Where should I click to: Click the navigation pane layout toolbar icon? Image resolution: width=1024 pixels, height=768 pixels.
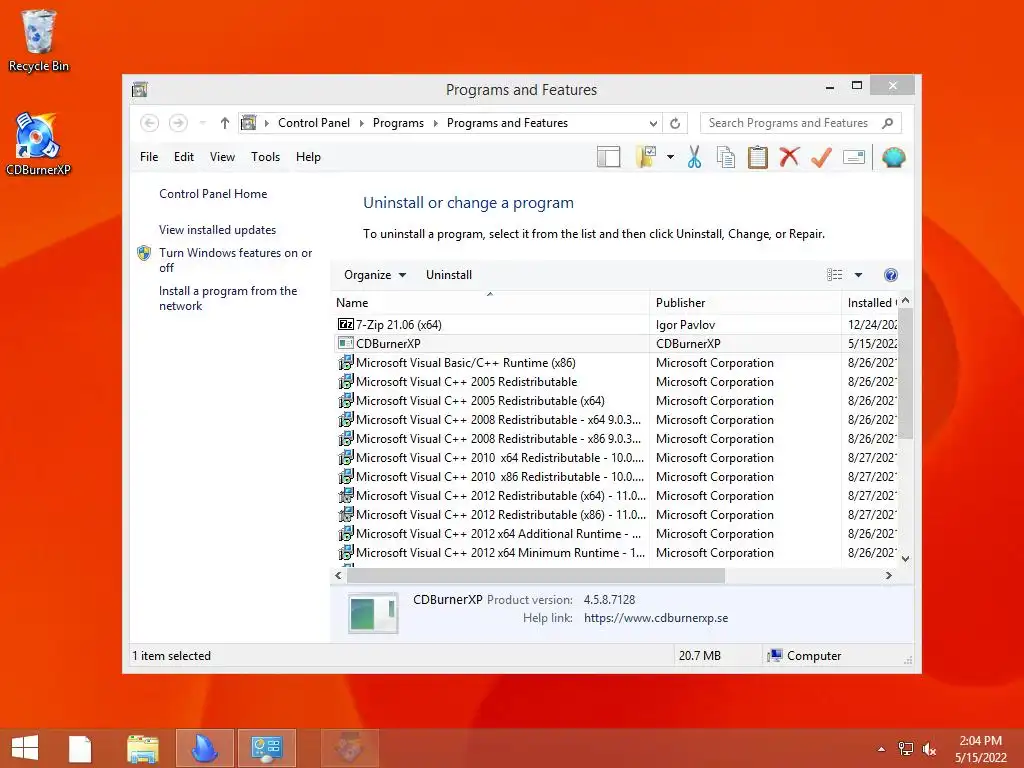point(608,157)
